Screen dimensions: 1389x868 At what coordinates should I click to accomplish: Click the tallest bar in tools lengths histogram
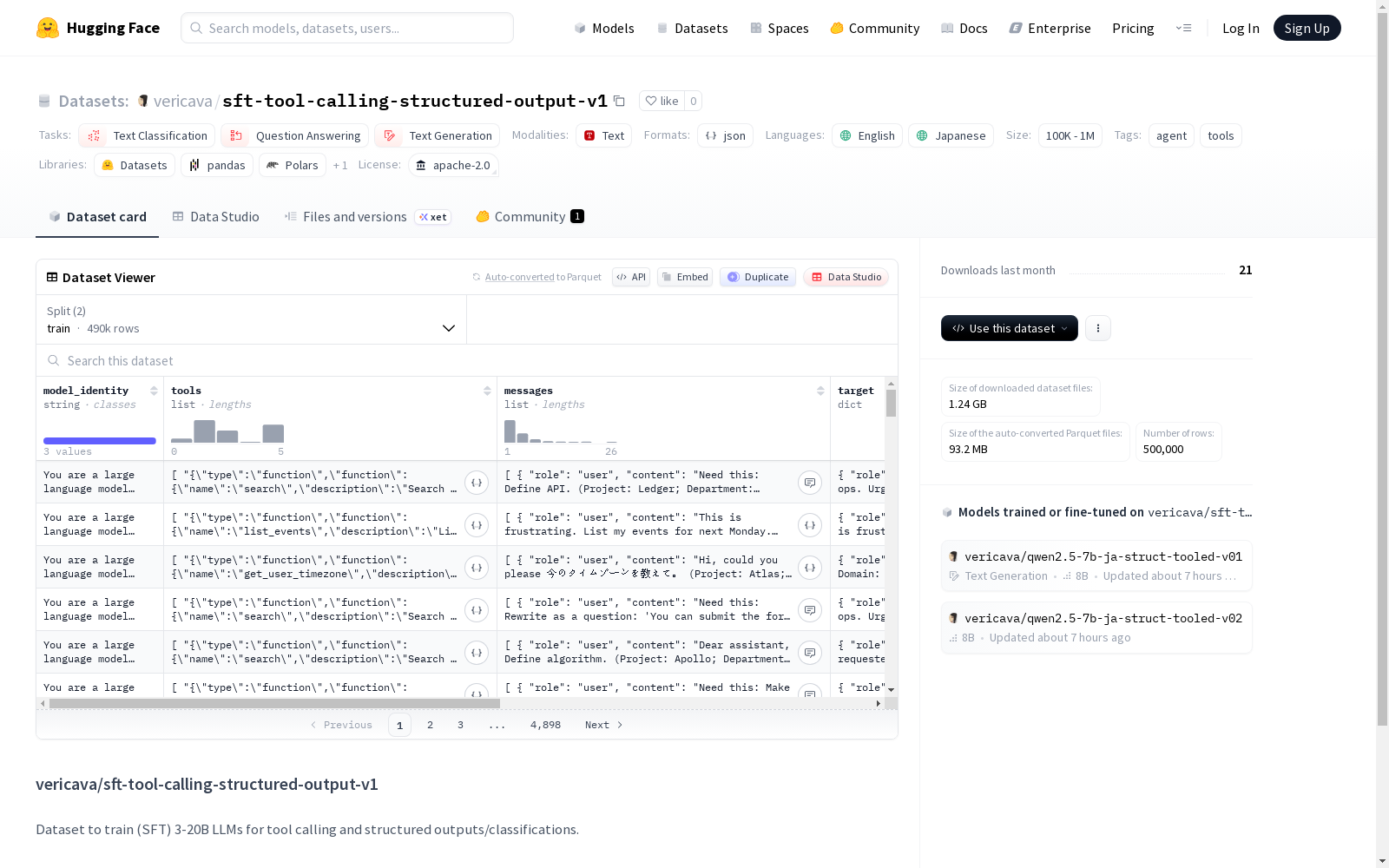[205, 431]
